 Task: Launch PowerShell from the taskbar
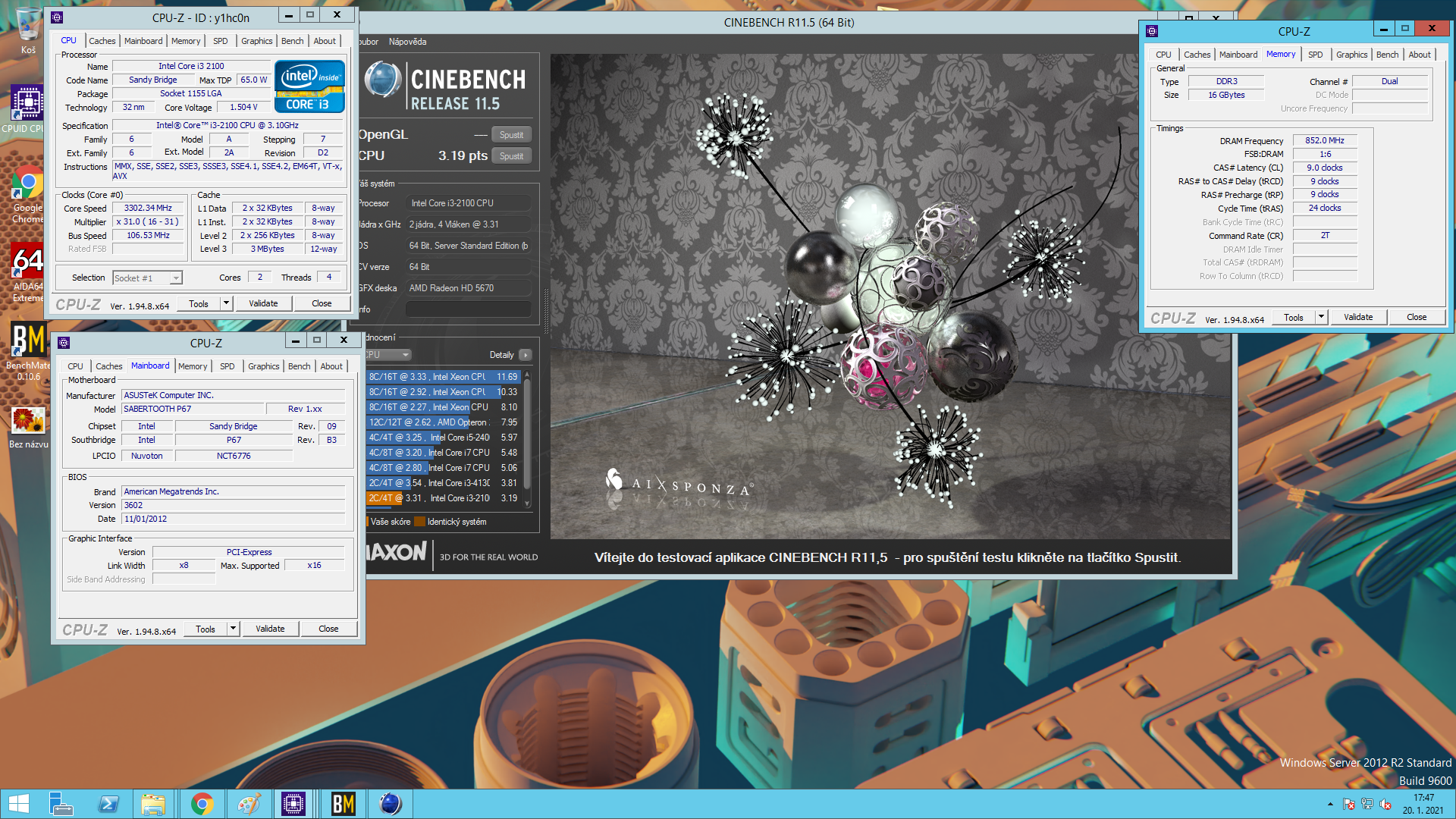[108, 804]
